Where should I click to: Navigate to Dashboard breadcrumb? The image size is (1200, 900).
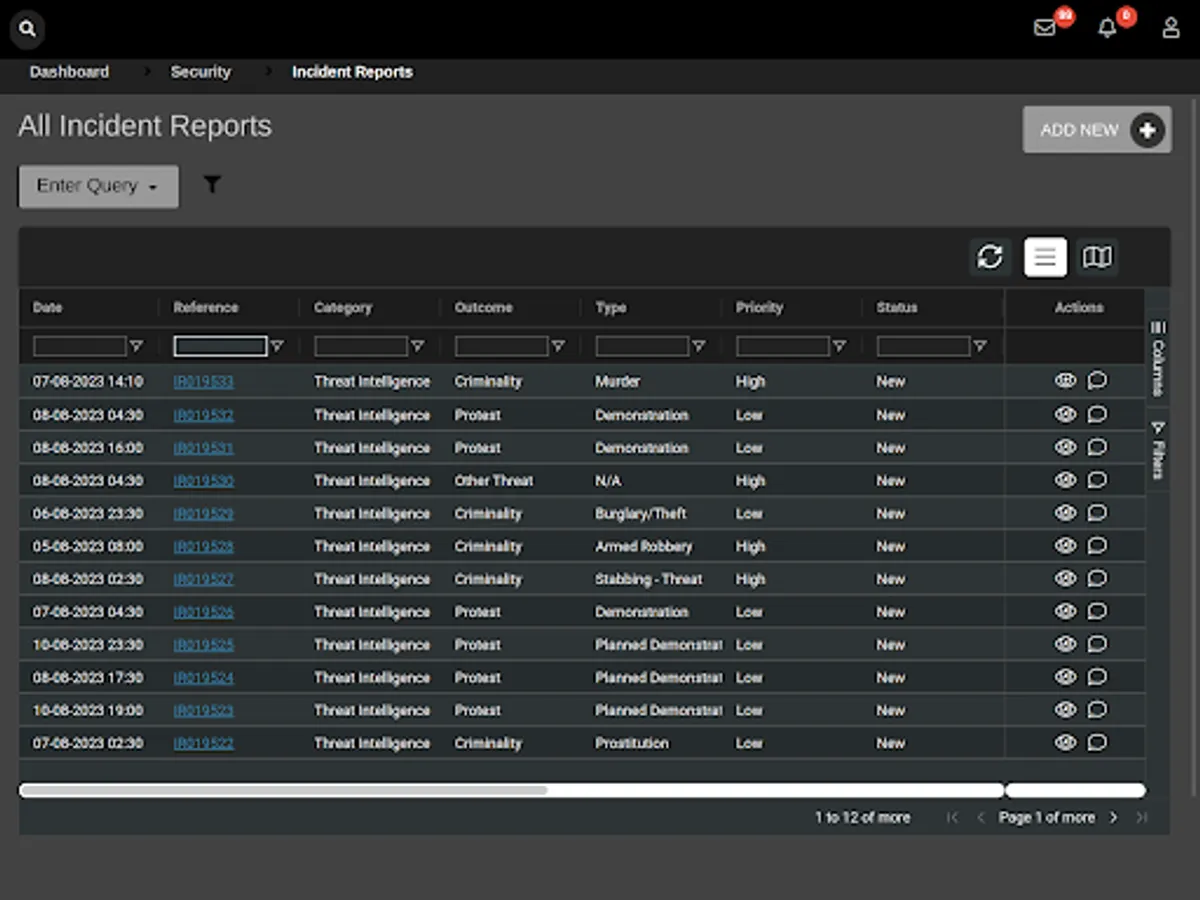[x=69, y=72]
